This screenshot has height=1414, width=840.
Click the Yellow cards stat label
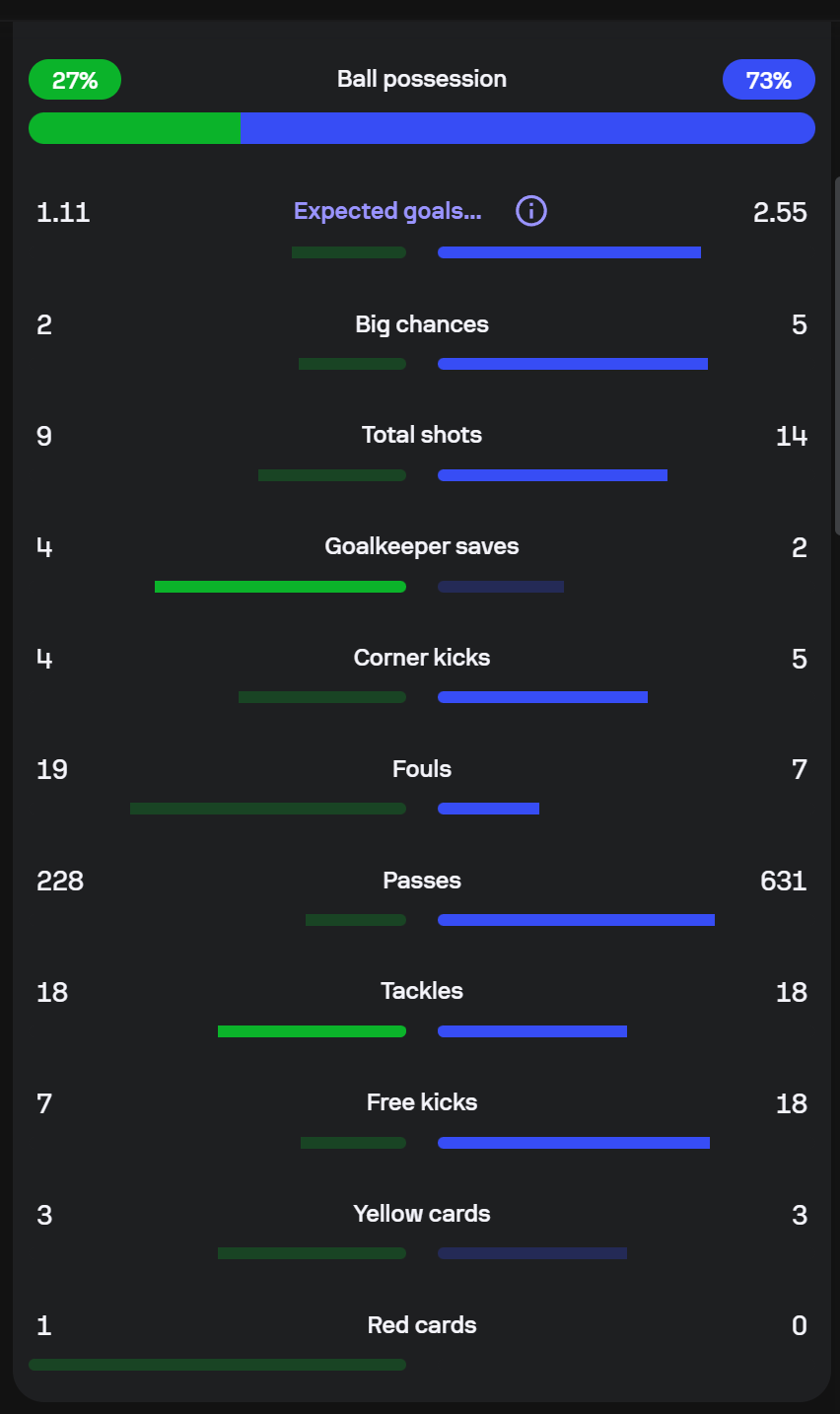[422, 1214]
